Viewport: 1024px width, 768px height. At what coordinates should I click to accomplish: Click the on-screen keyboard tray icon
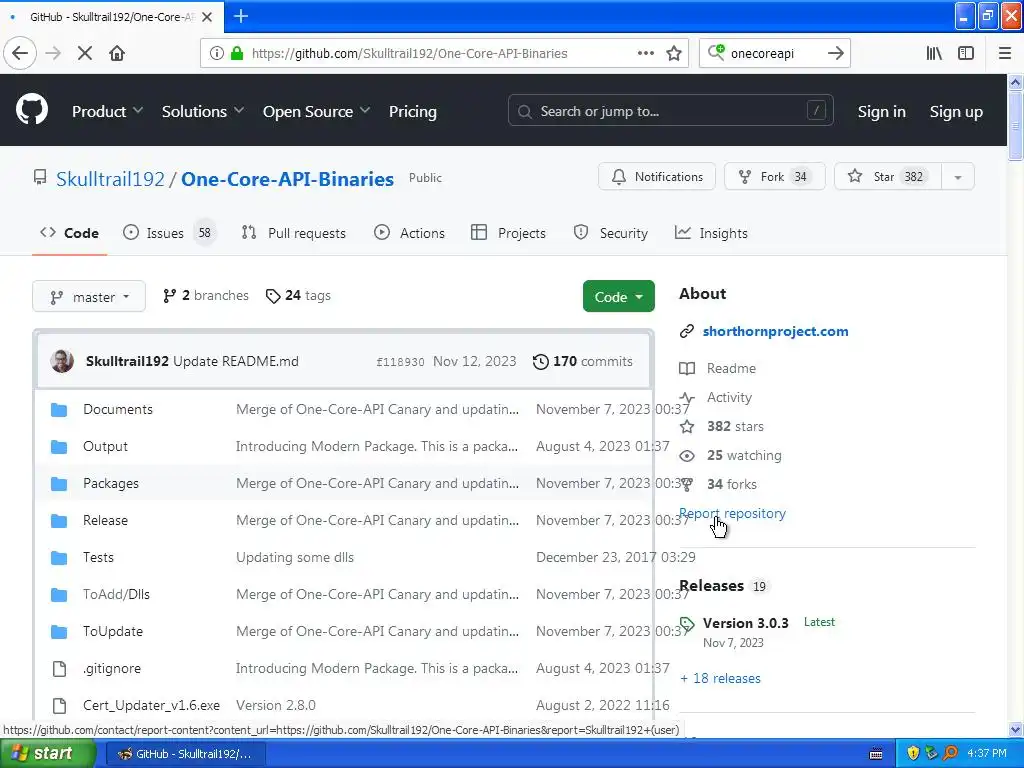pyautogui.click(x=876, y=754)
